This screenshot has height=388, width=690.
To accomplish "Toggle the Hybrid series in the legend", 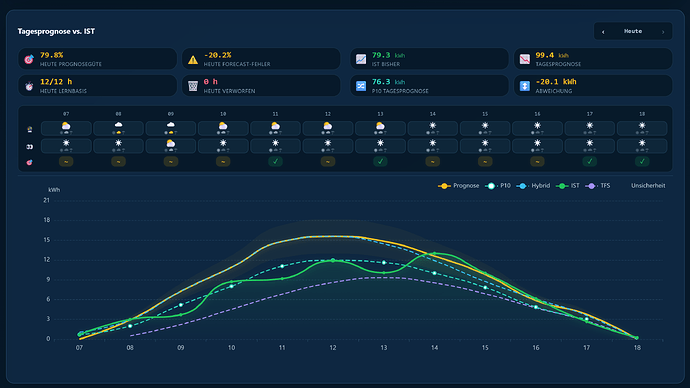I will [533, 186].
